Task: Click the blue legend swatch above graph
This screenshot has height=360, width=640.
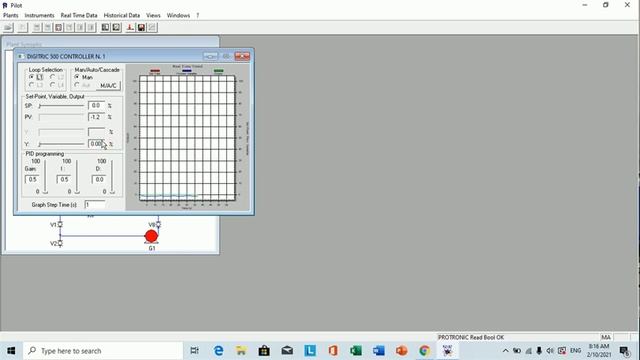Action: (187, 71)
